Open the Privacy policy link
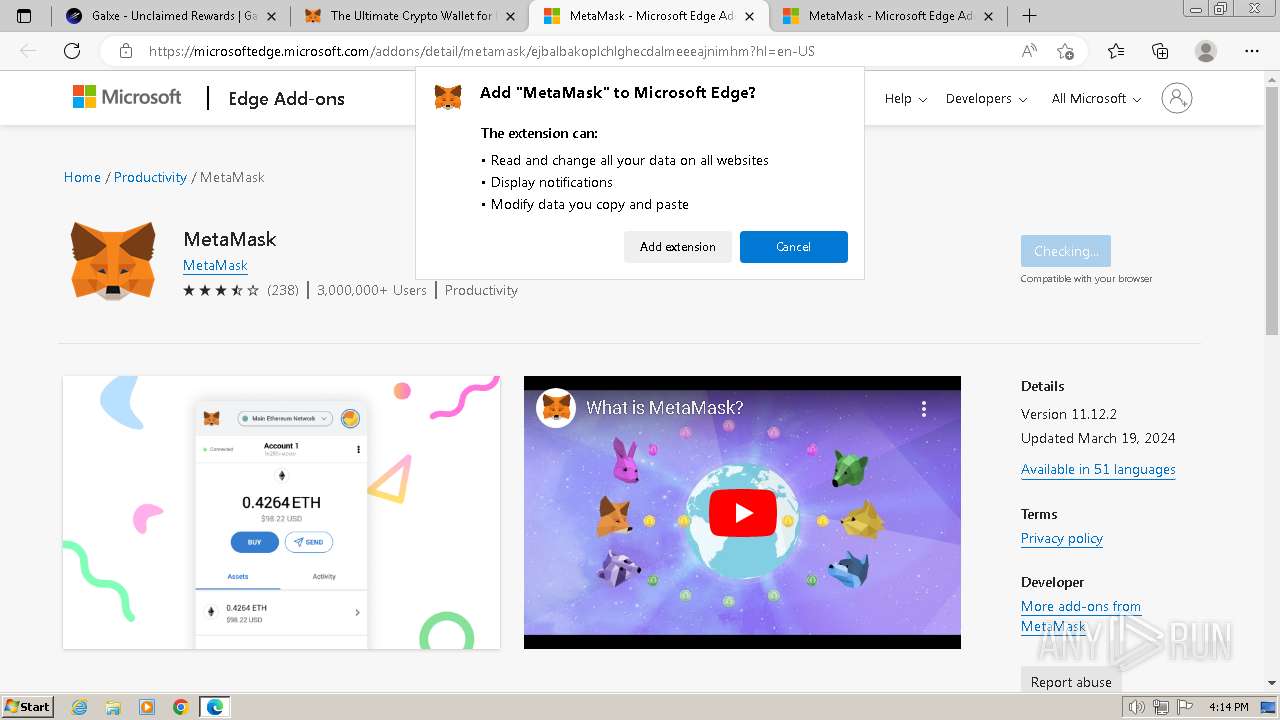The height and width of the screenshot is (720, 1280). click(1062, 538)
